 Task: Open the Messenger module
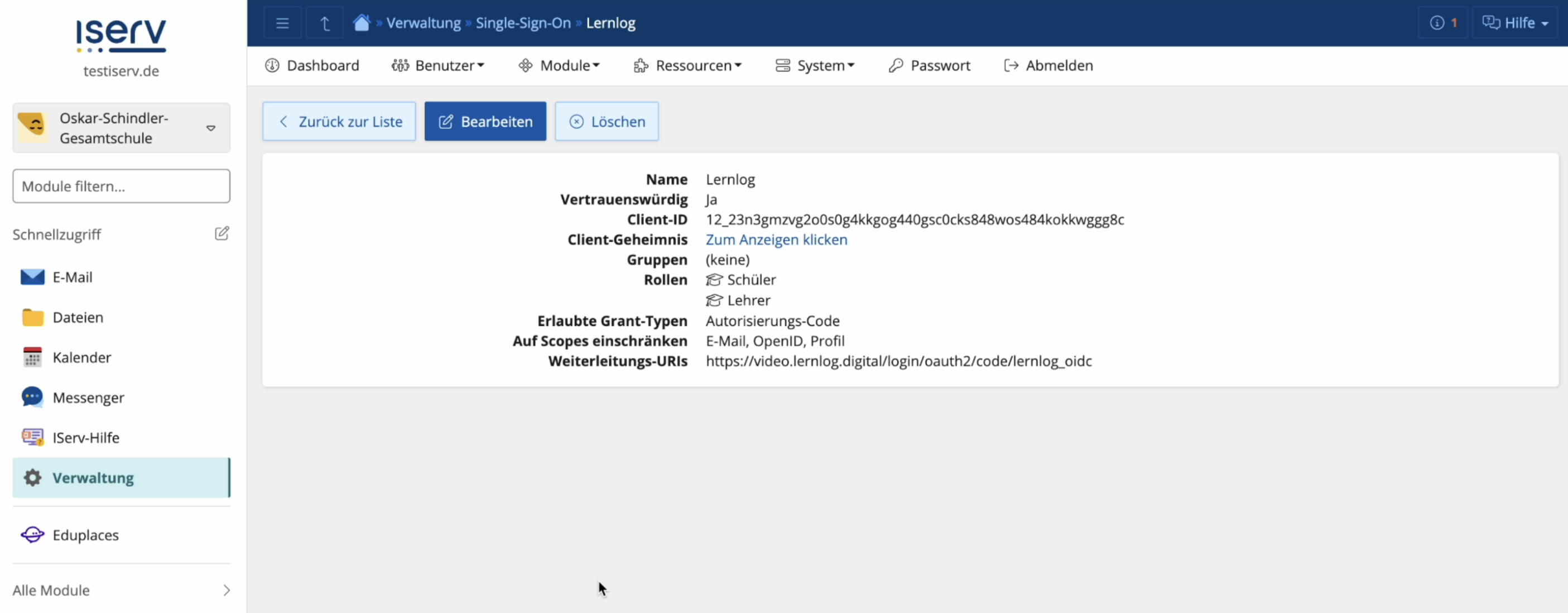coord(88,398)
